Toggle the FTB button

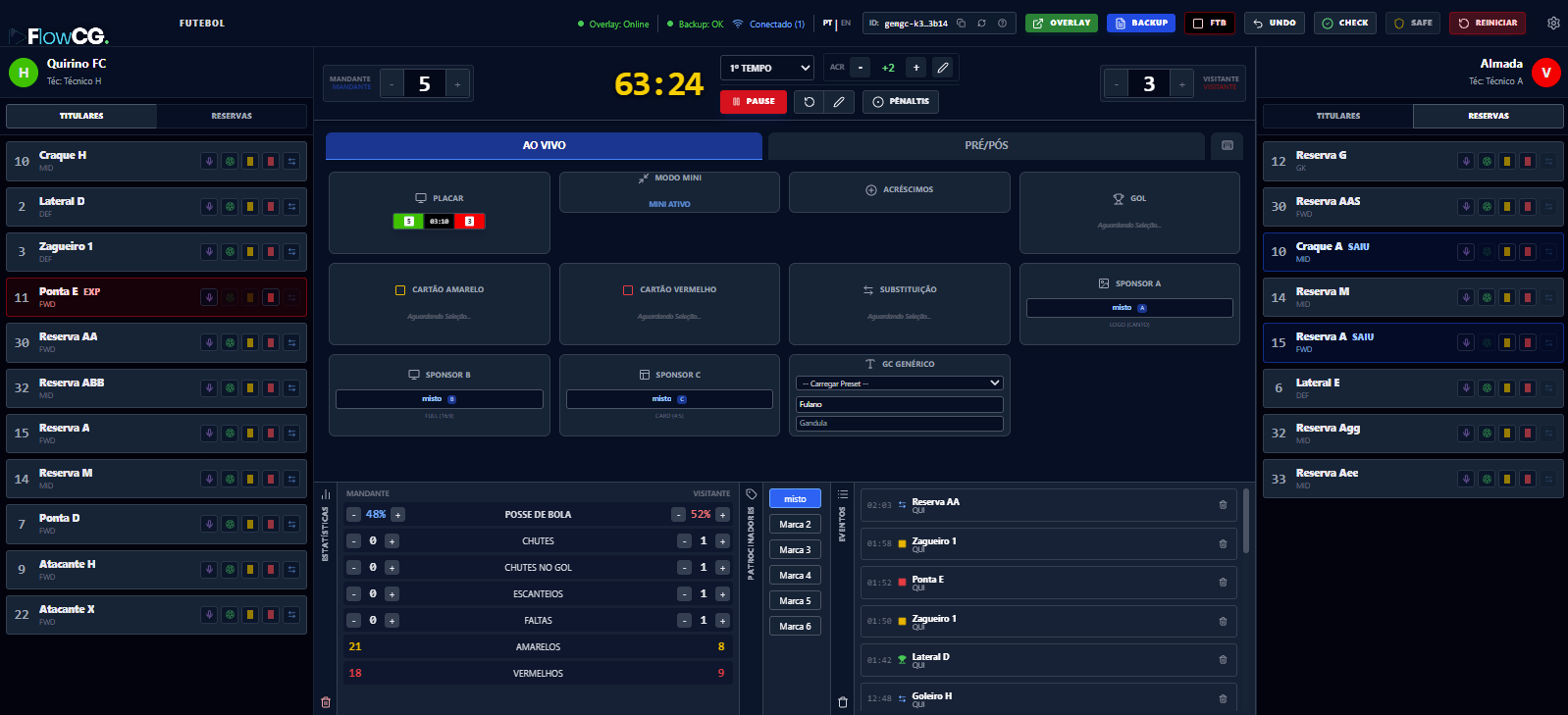(x=1209, y=23)
